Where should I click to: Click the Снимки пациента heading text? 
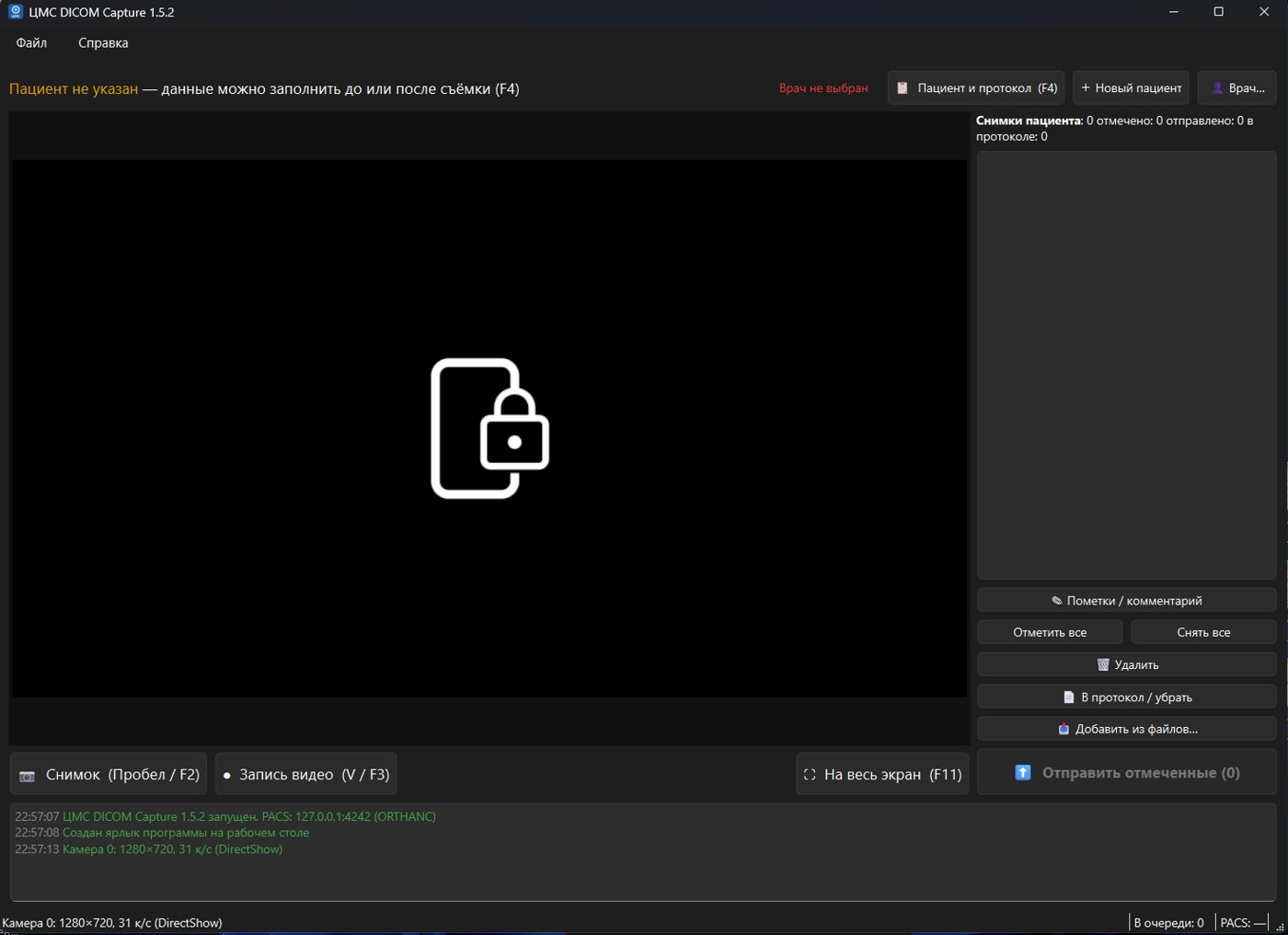click(1029, 121)
